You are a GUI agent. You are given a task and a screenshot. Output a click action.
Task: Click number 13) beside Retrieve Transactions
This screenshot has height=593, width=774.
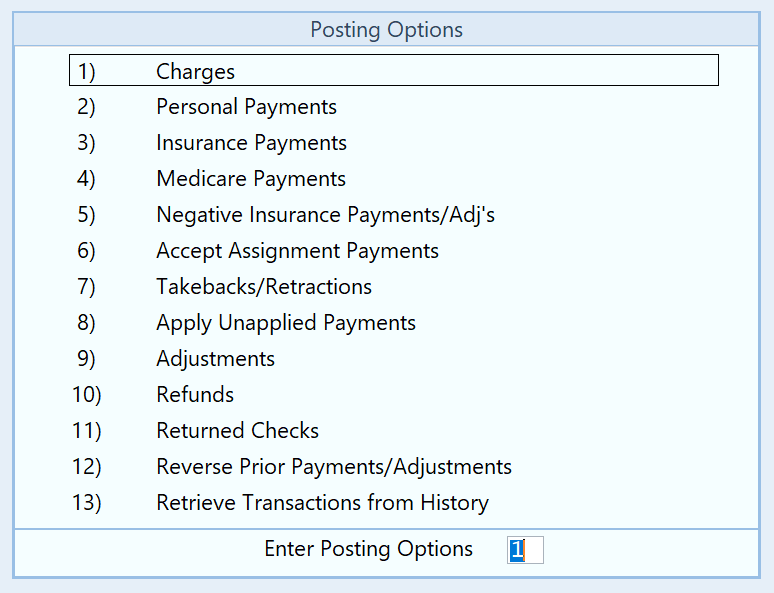pos(87,503)
